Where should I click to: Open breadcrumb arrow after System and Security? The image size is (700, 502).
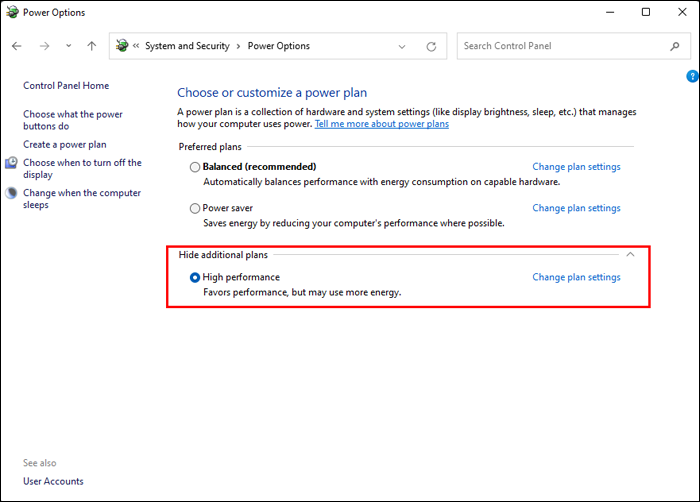tap(238, 46)
